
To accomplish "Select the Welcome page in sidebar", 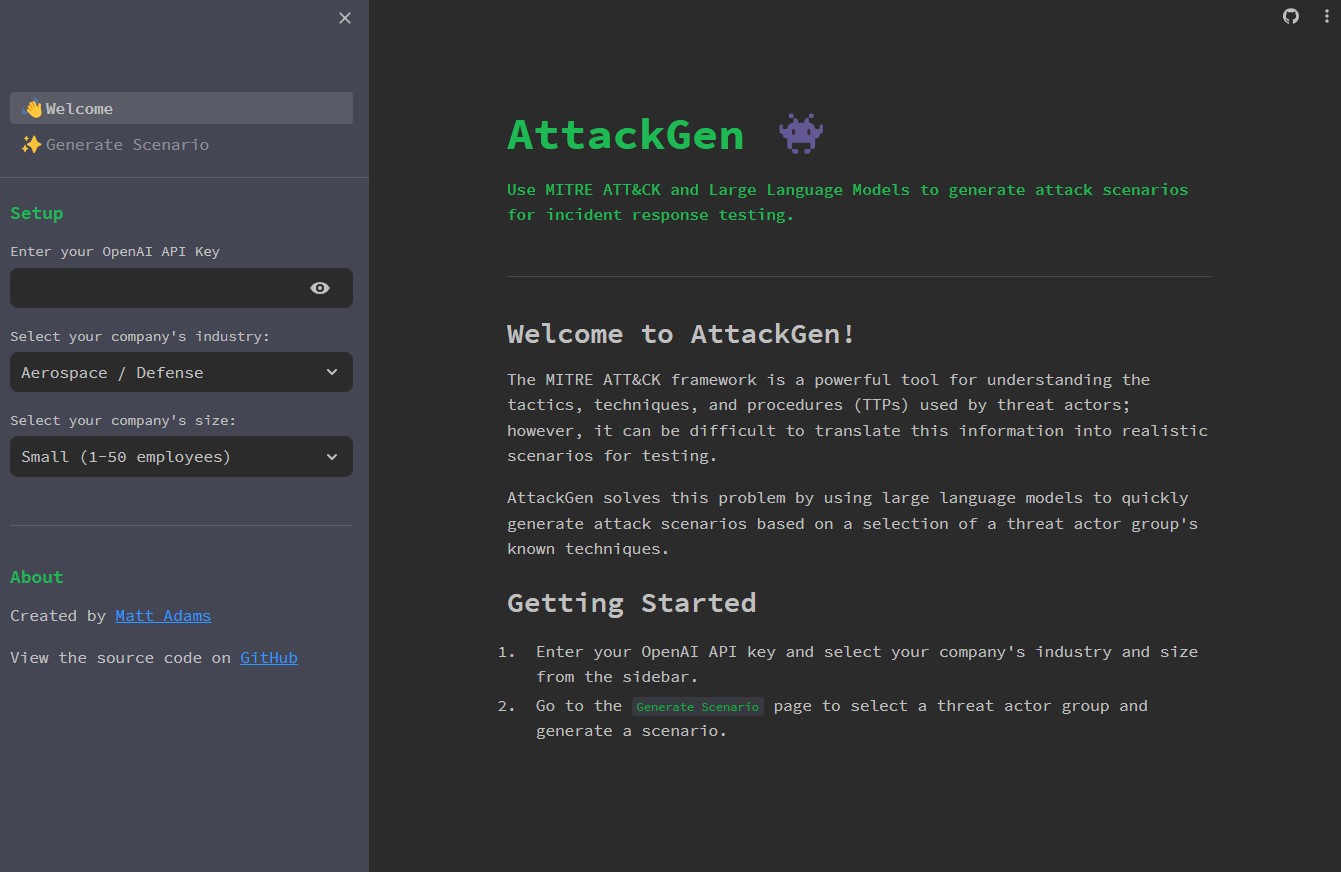I will [x=181, y=108].
